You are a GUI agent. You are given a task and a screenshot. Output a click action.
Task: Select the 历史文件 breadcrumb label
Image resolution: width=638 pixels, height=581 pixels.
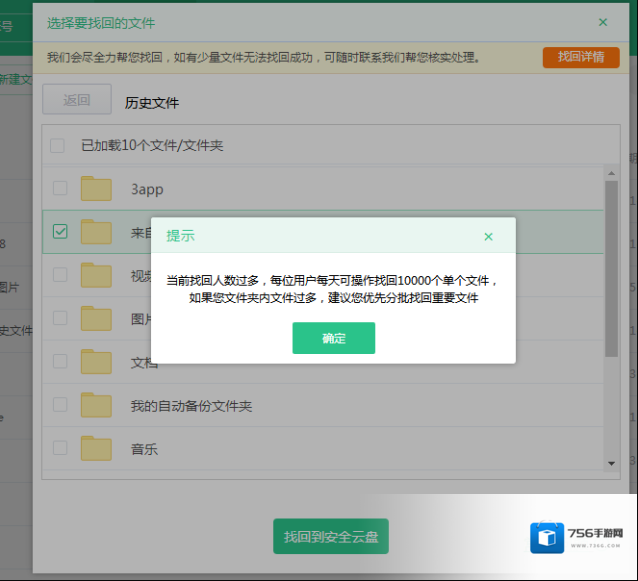[152, 102]
